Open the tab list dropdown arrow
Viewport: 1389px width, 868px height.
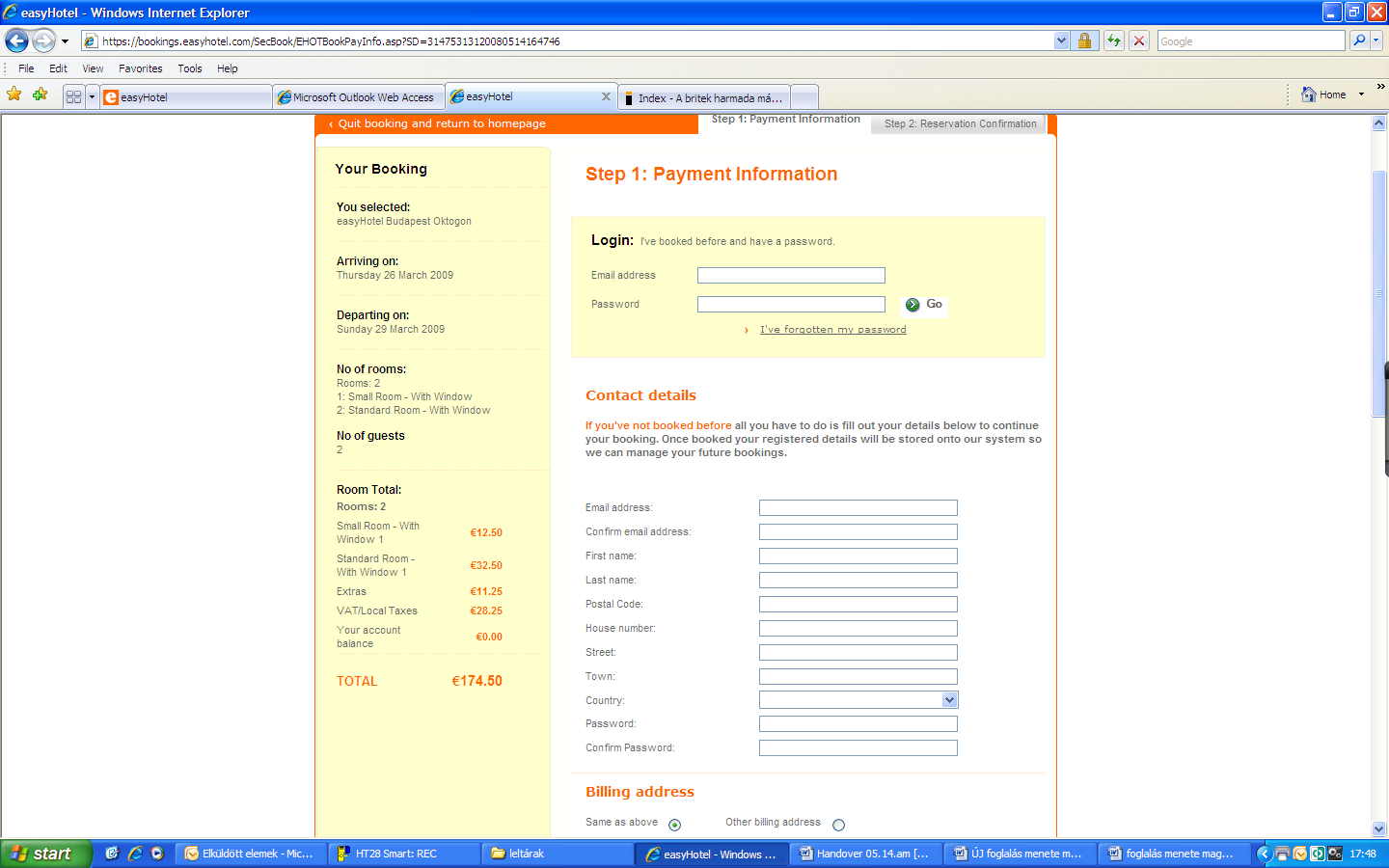click(92, 97)
